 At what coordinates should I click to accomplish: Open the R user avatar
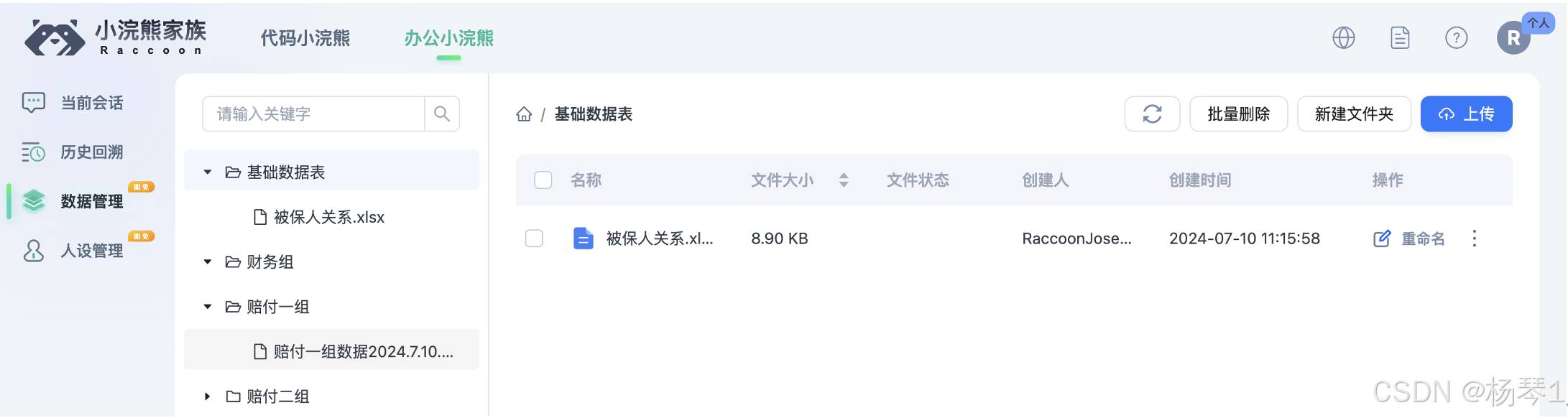(1513, 37)
